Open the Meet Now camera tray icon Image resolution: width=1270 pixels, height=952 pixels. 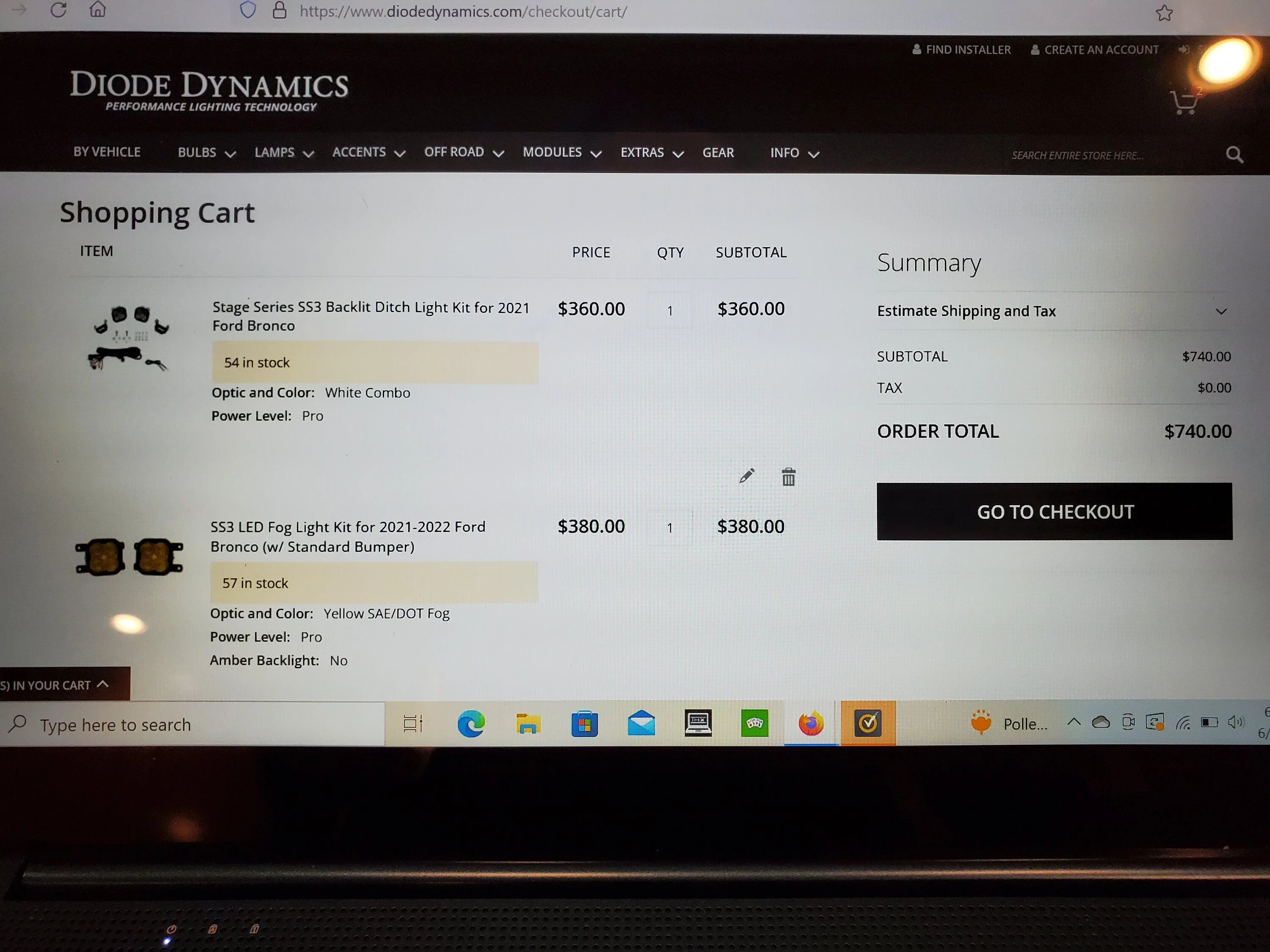pos(1128,722)
